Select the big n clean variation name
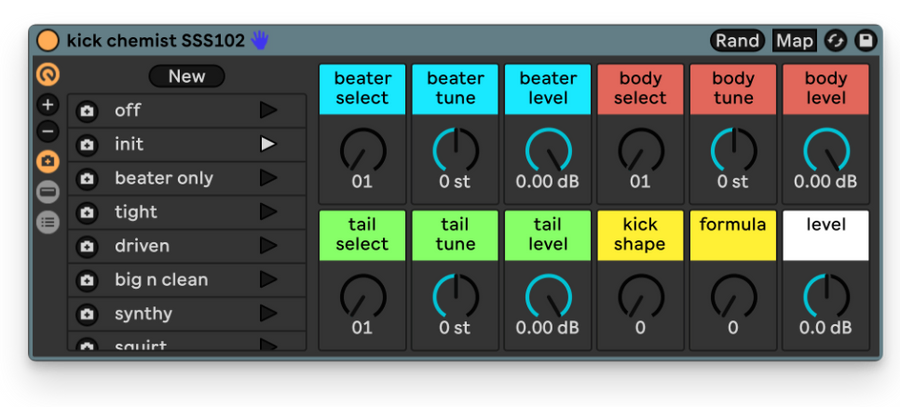The height and width of the screenshot is (407, 900). 161,280
